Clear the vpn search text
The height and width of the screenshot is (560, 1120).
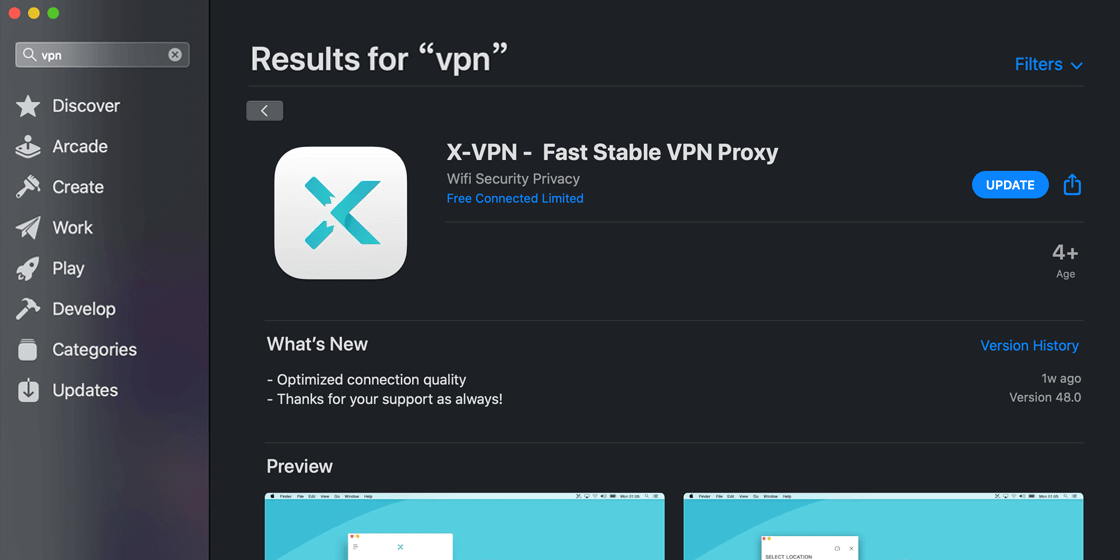coord(175,55)
